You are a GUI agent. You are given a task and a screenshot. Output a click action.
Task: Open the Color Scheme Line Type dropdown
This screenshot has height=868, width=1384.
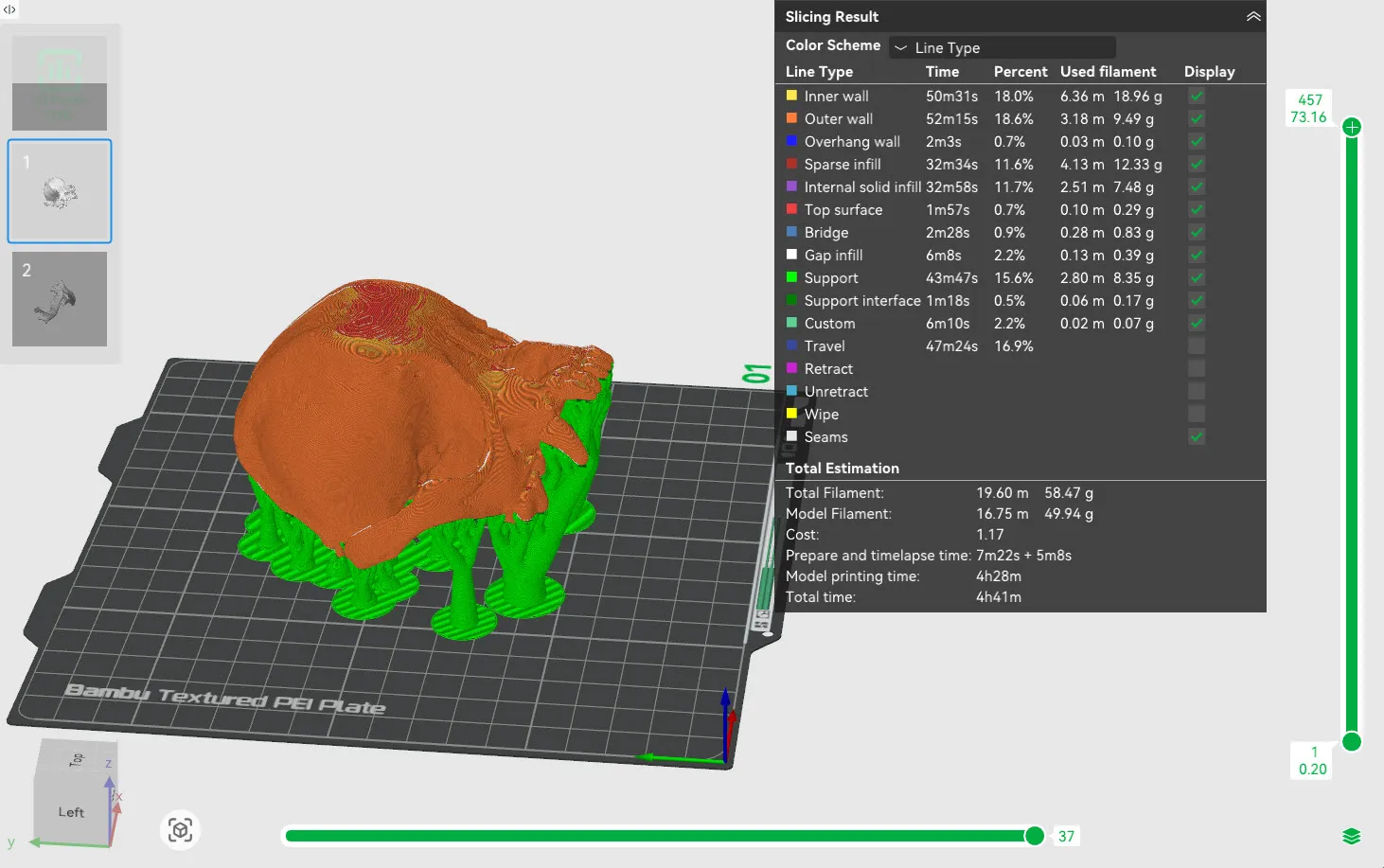tap(1003, 47)
